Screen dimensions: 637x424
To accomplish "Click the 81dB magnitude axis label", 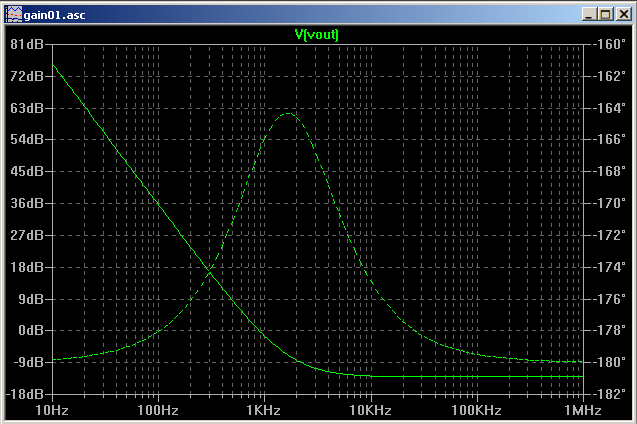I will (27, 44).
